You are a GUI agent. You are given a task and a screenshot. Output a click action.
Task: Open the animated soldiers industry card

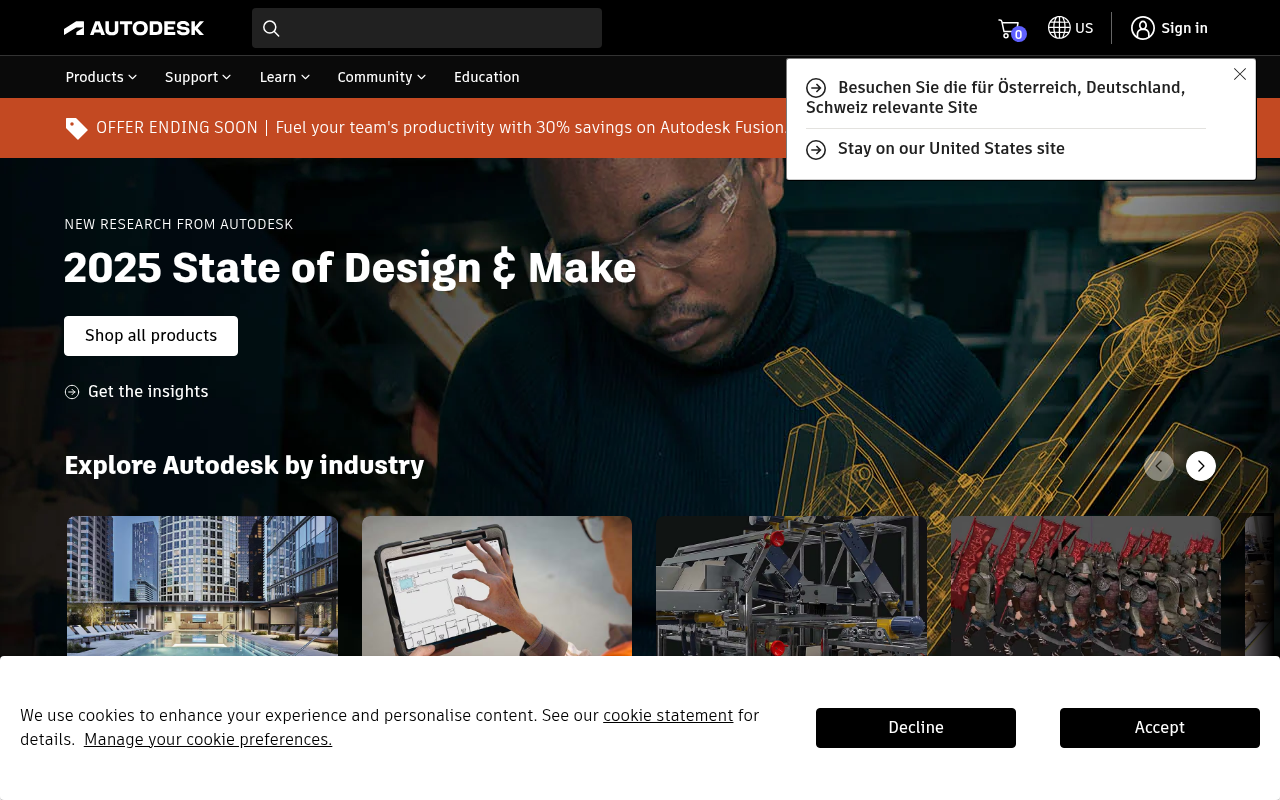(1086, 586)
